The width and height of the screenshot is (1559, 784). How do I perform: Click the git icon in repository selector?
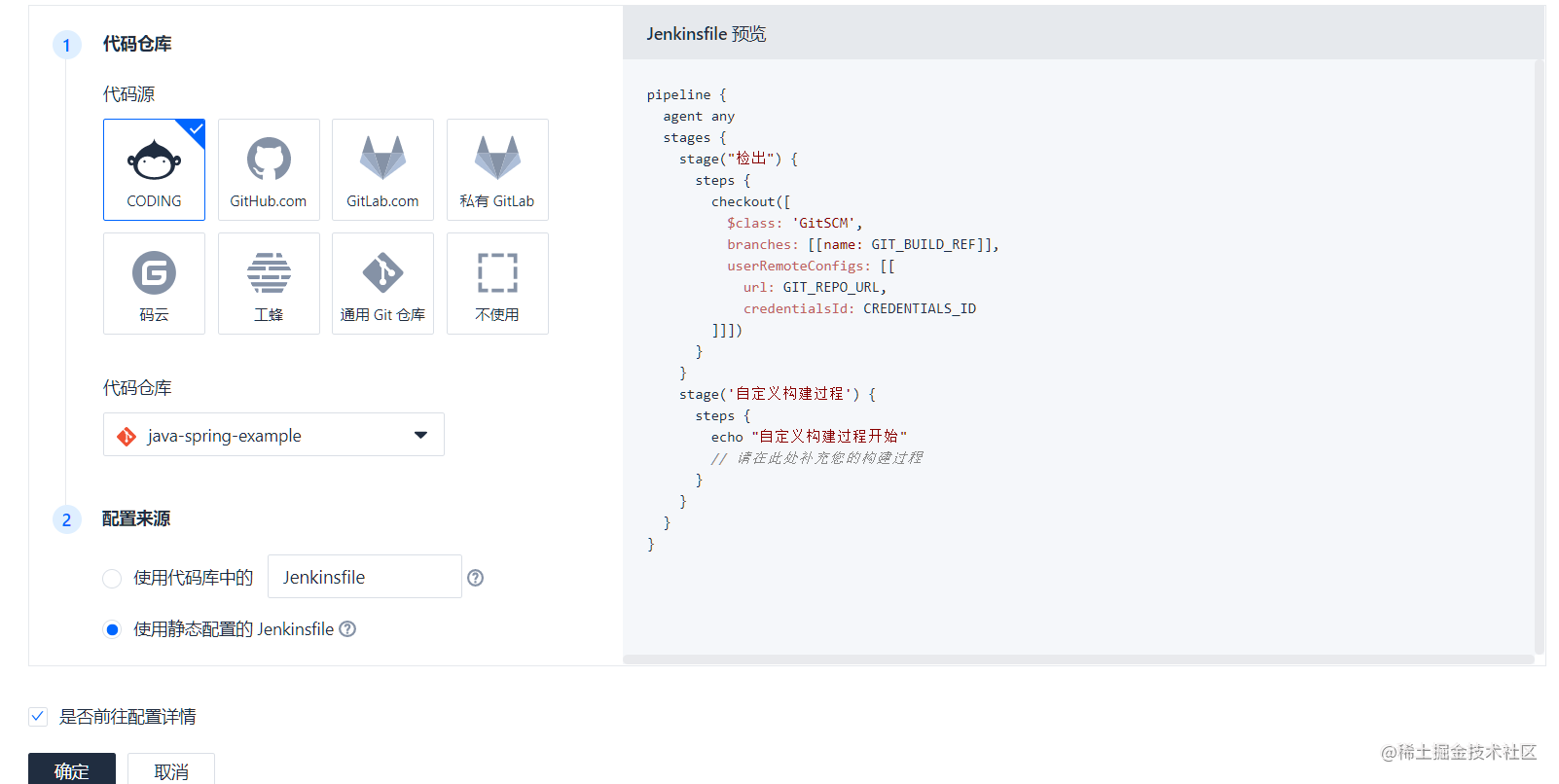pyautogui.click(x=127, y=437)
